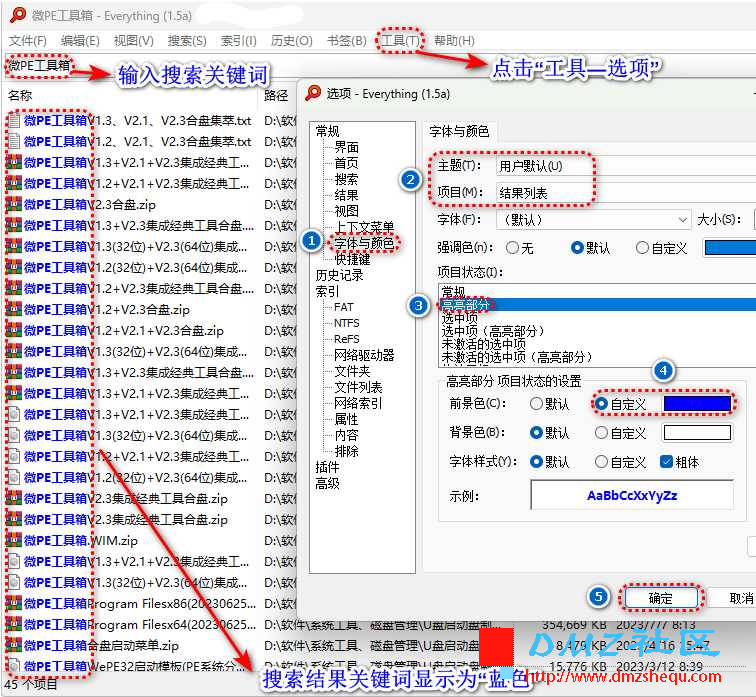Click archive icon of 微PE工具箱V2.3合盘.zip
Viewport: 756px width, 697px height.
tap(14, 204)
